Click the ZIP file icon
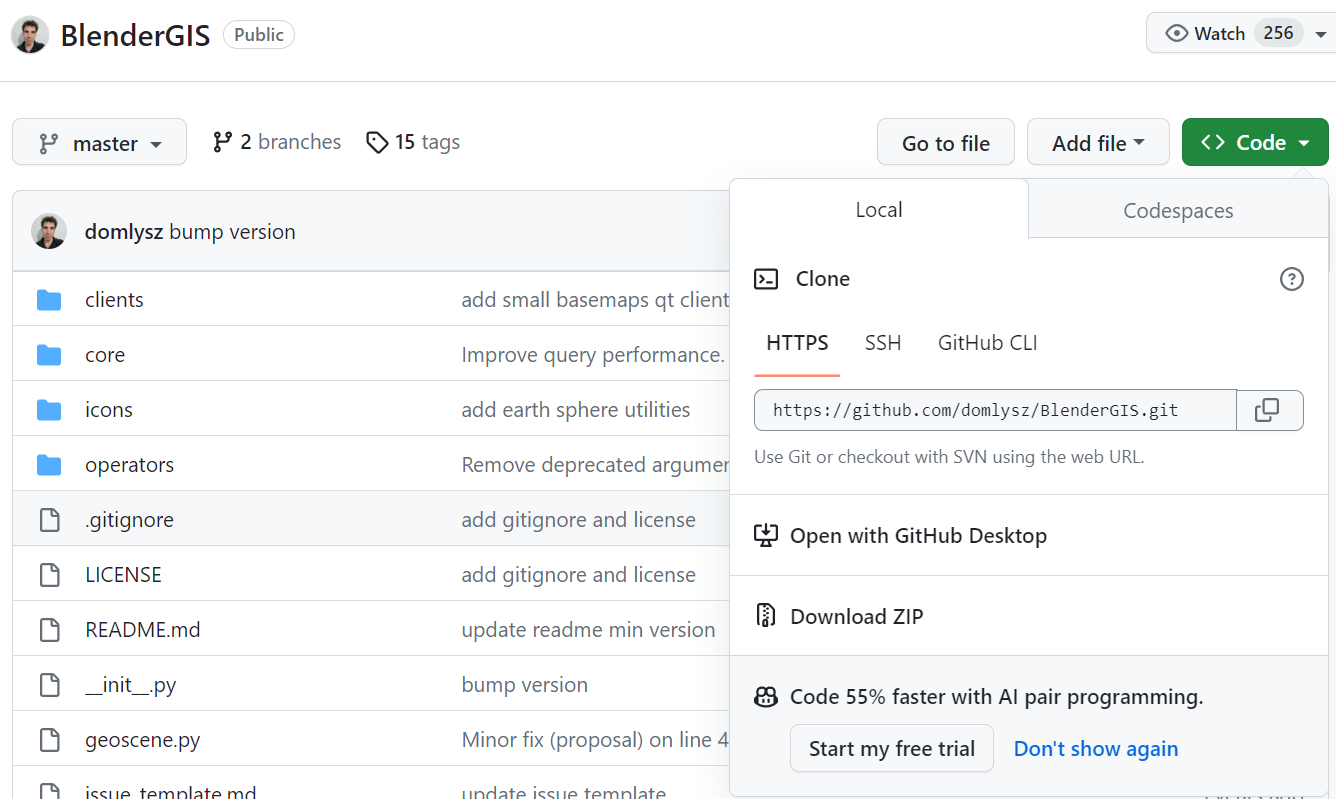 tap(766, 616)
